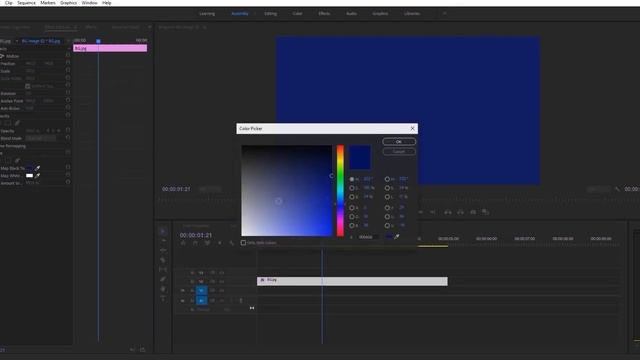Open the Effect Controls panel menu
640x360 pixels.
pos(76,27)
